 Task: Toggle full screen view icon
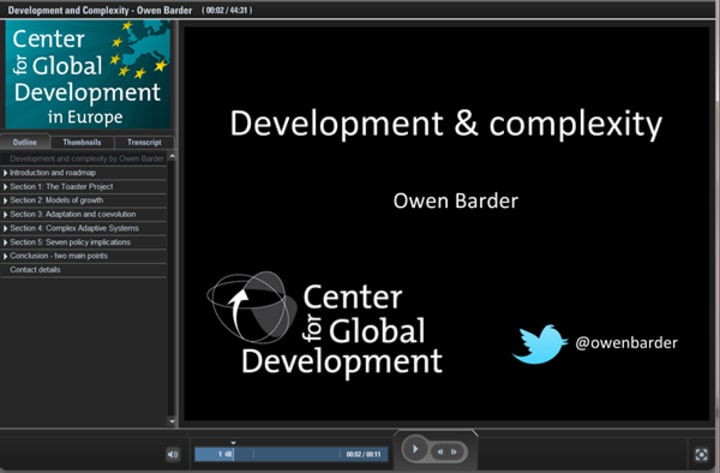(x=701, y=455)
